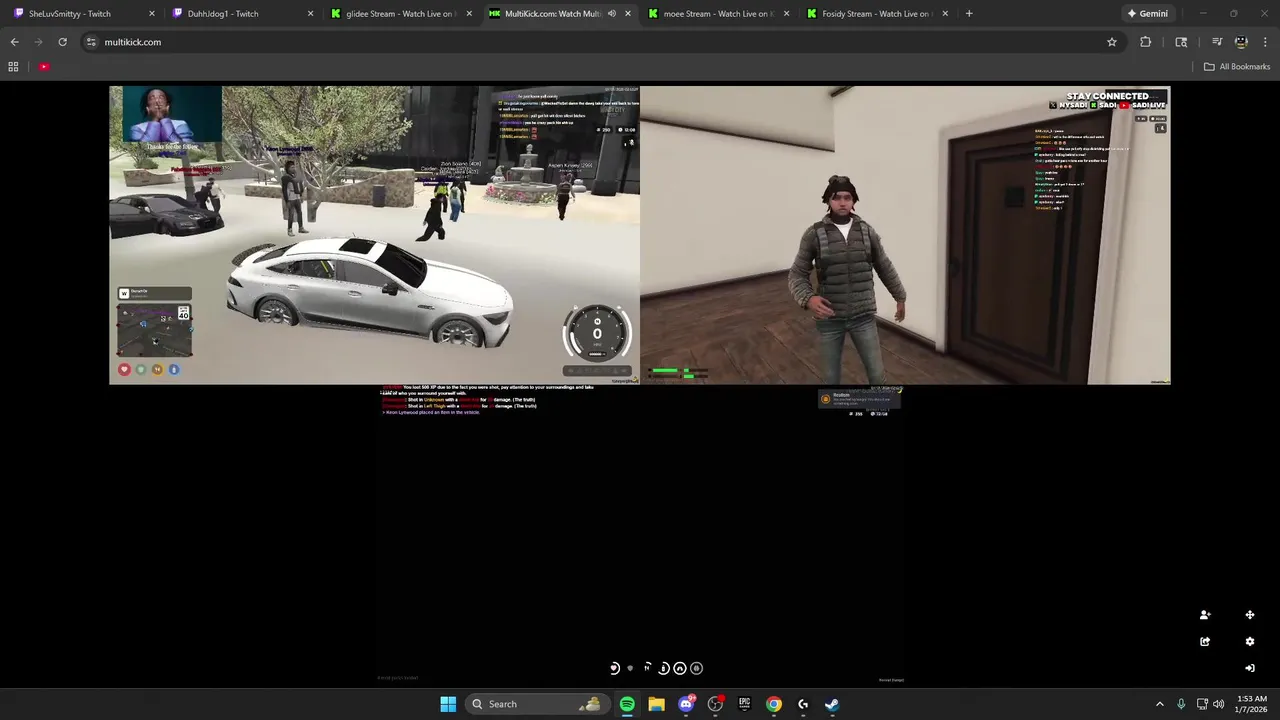1280x720 pixels.
Task: Click the move-arrows layout icon
Action: click(x=1249, y=615)
